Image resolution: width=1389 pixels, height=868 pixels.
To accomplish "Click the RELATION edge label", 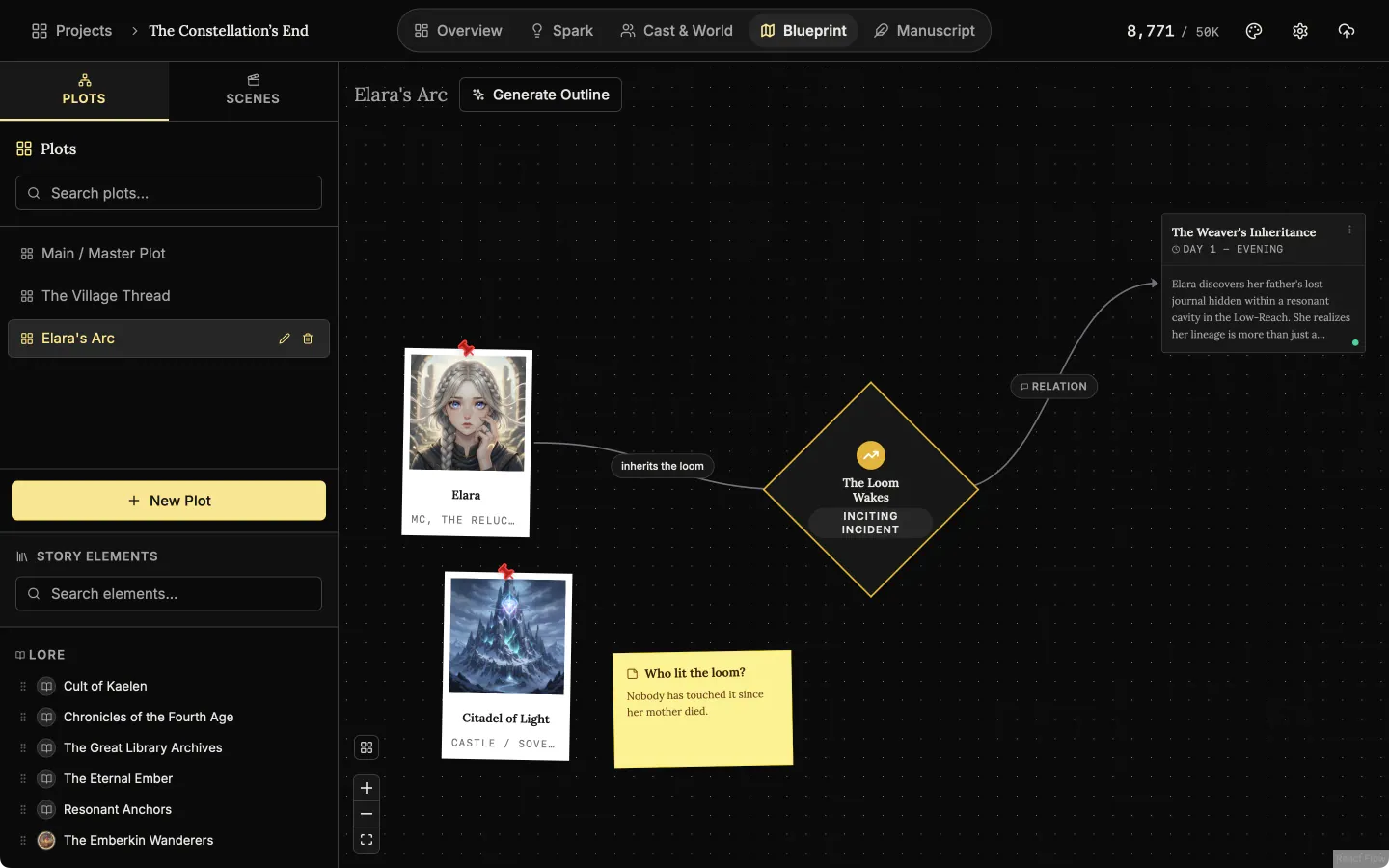I will click(1053, 386).
